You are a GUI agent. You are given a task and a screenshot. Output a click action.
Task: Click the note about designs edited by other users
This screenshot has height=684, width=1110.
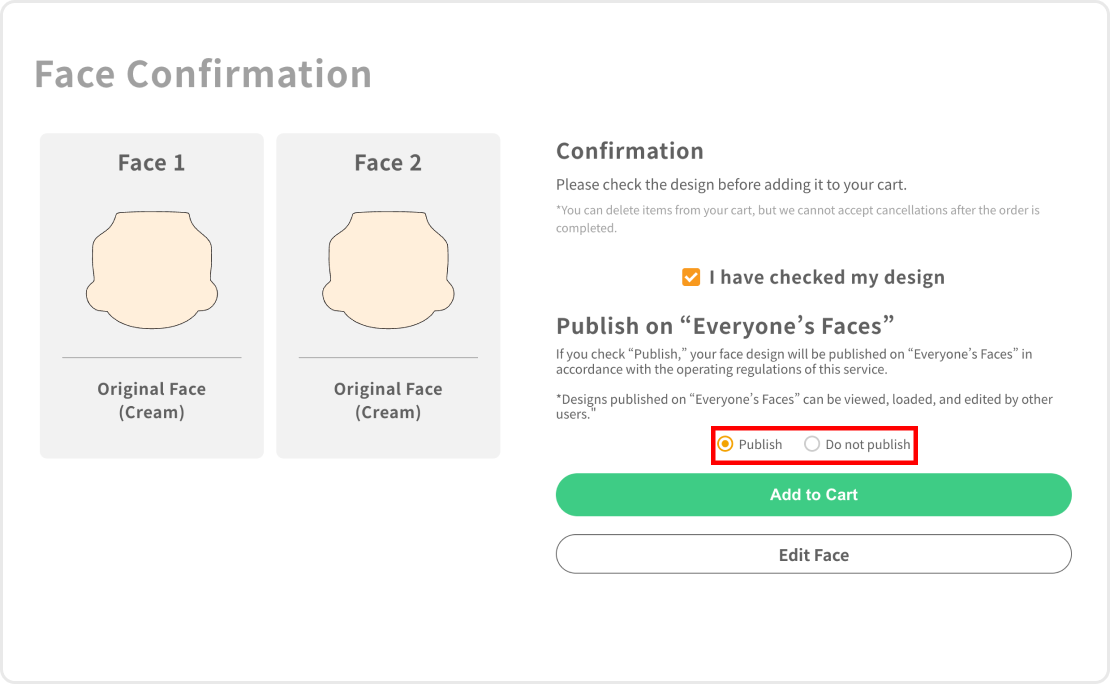pos(803,406)
